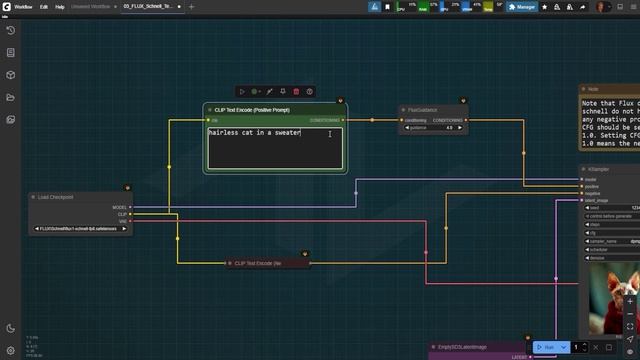Open the workflows folder sidebar icon

coord(11,98)
